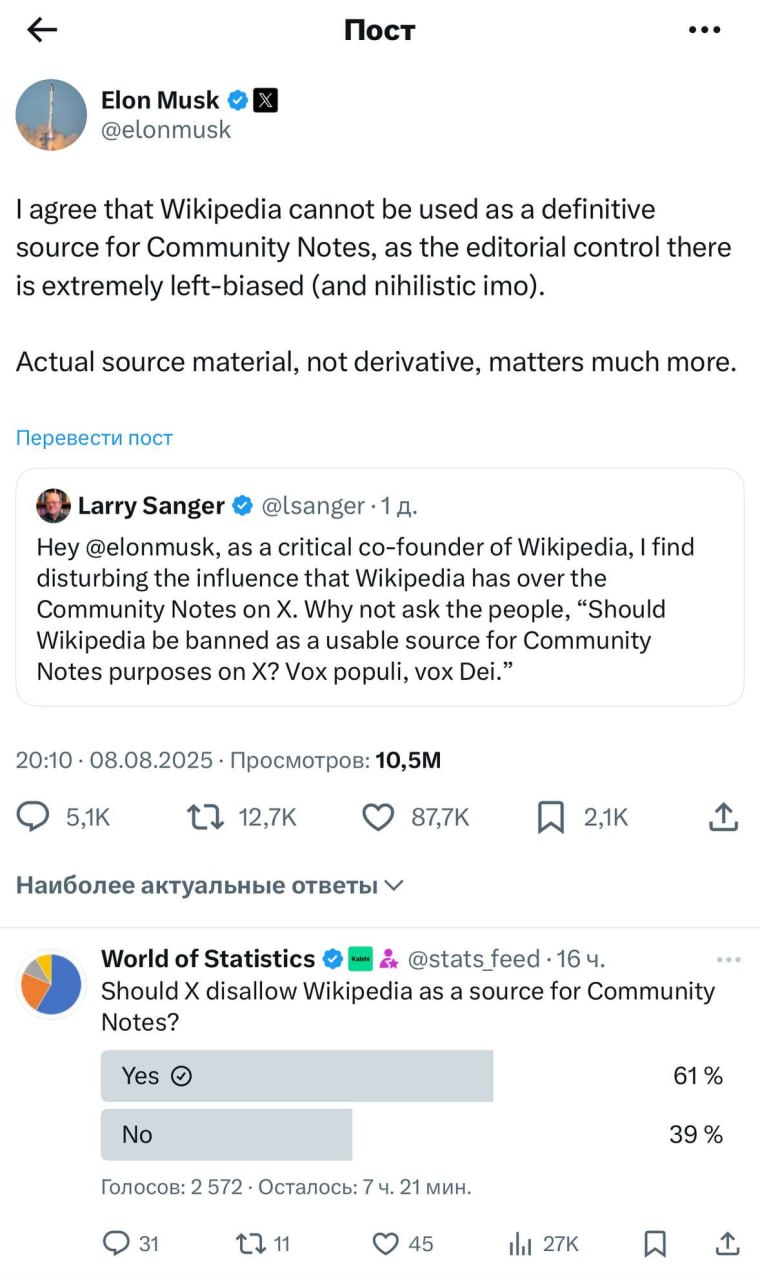The width and height of the screenshot is (760, 1280).
Task: Click the Перевести пост link
Action: 94,438
